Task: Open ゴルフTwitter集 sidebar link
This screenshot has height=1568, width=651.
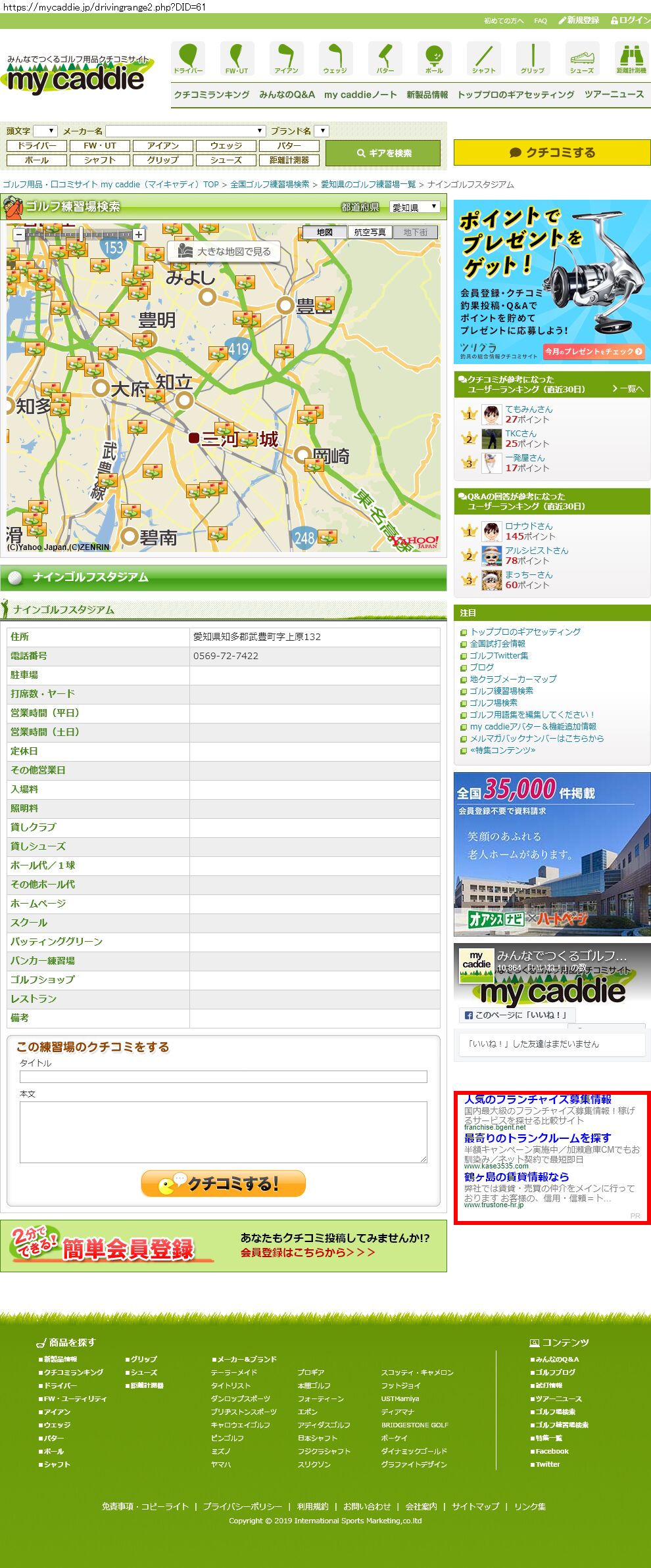Action: click(498, 656)
